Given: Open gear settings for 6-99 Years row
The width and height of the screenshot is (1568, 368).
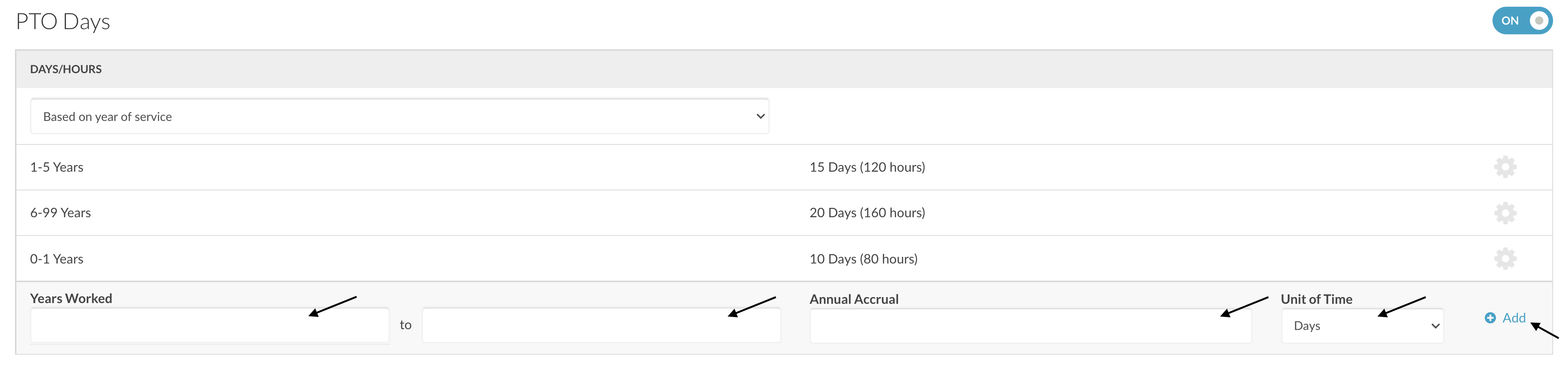Looking at the screenshot, I should [x=1505, y=213].
